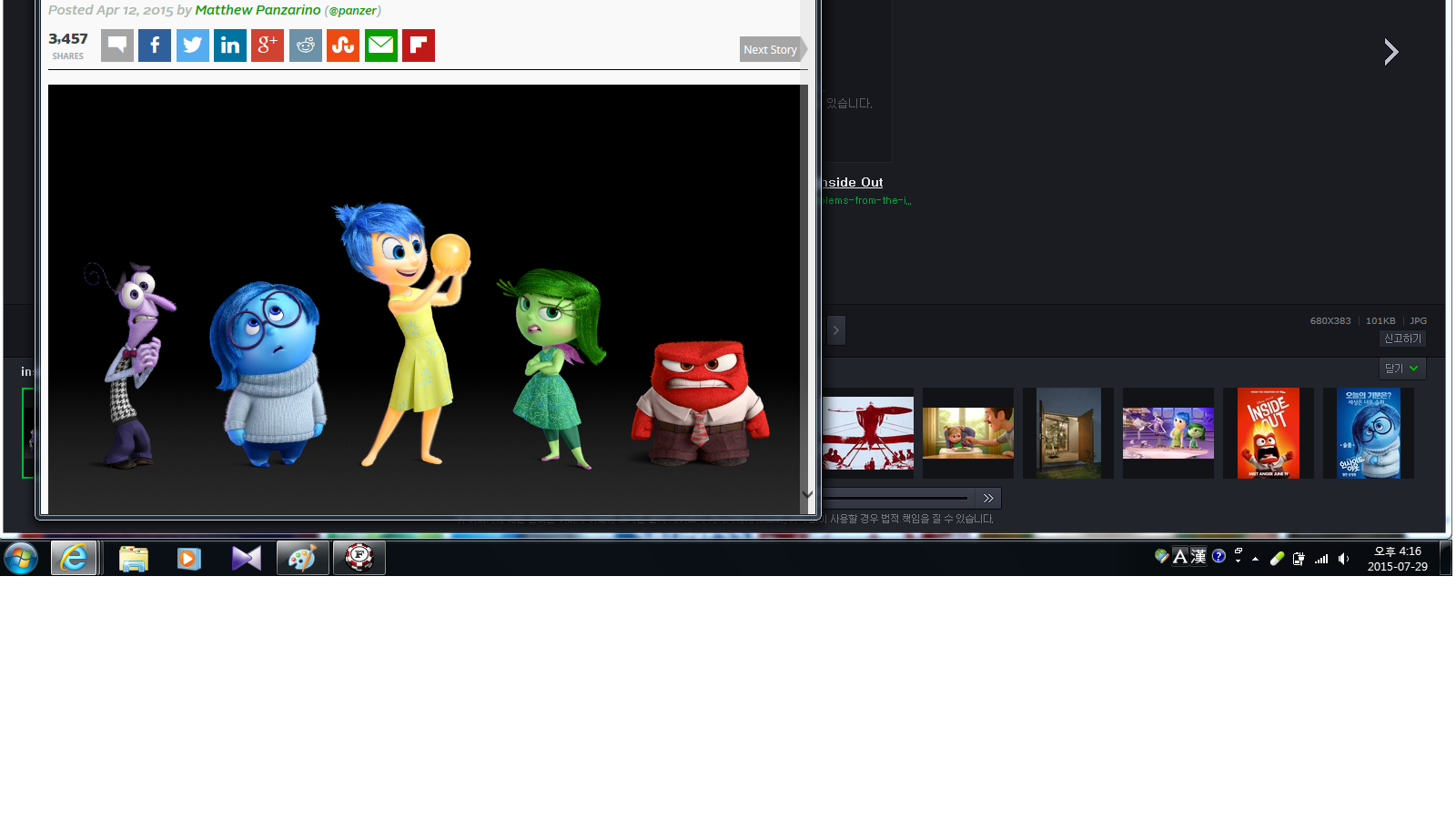Share the article on Twitter

coord(193,45)
